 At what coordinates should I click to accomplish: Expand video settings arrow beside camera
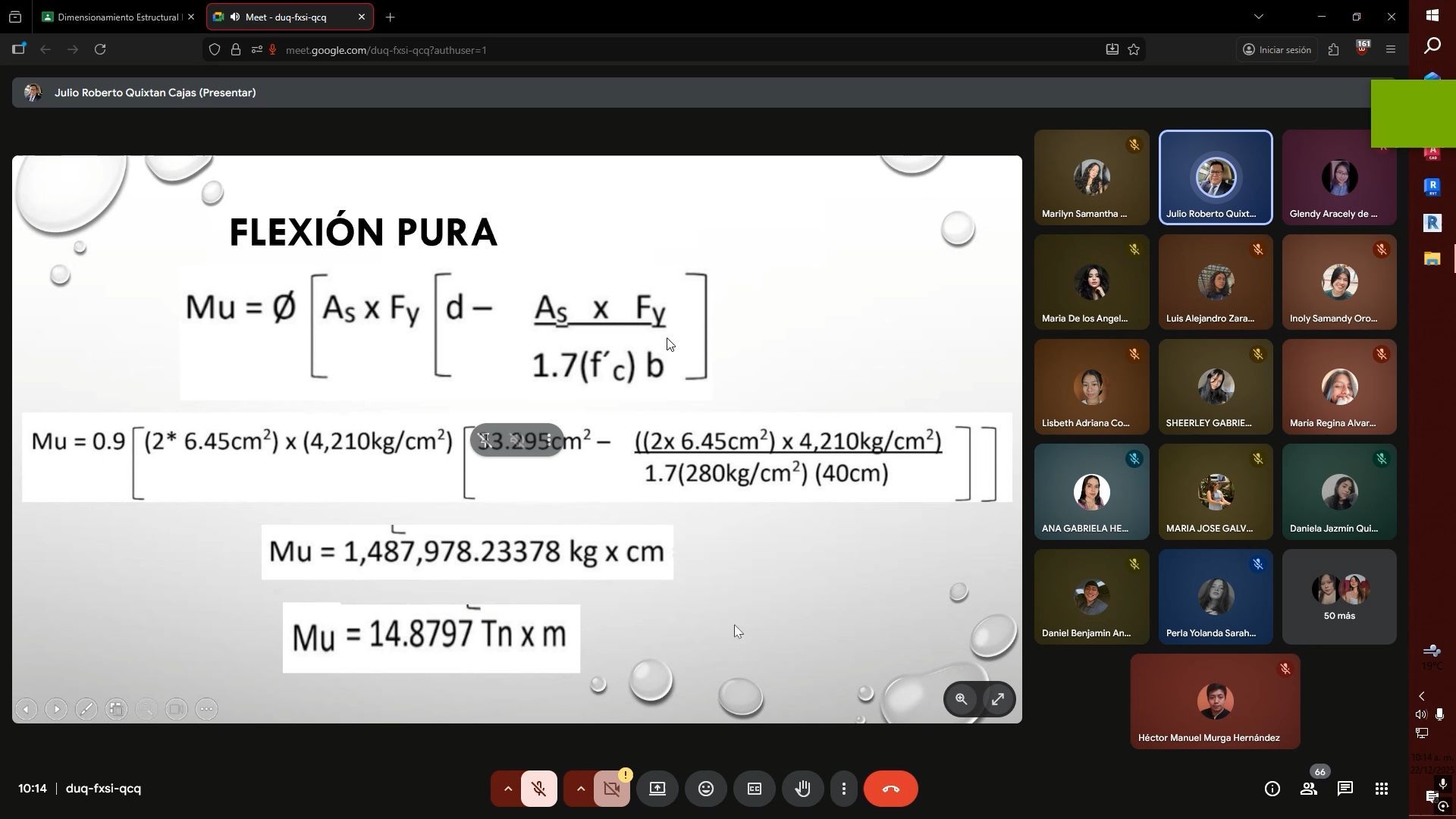(580, 789)
